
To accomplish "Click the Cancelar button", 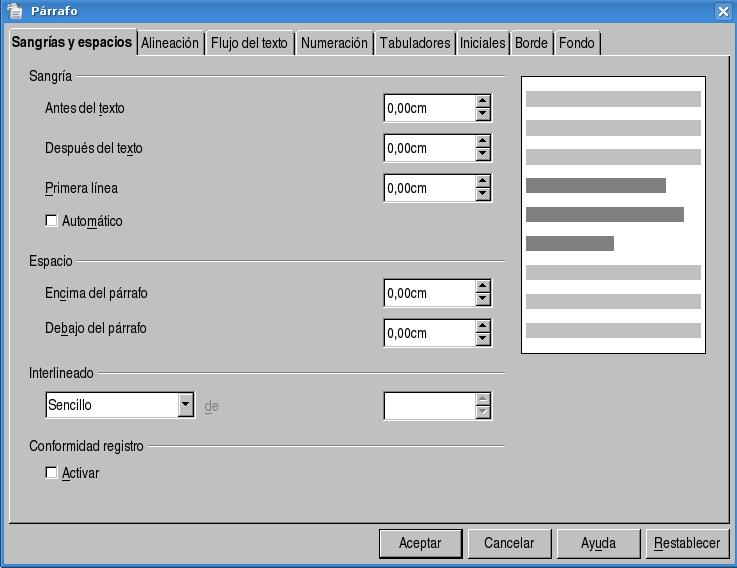I will click(x=509, y=543).
